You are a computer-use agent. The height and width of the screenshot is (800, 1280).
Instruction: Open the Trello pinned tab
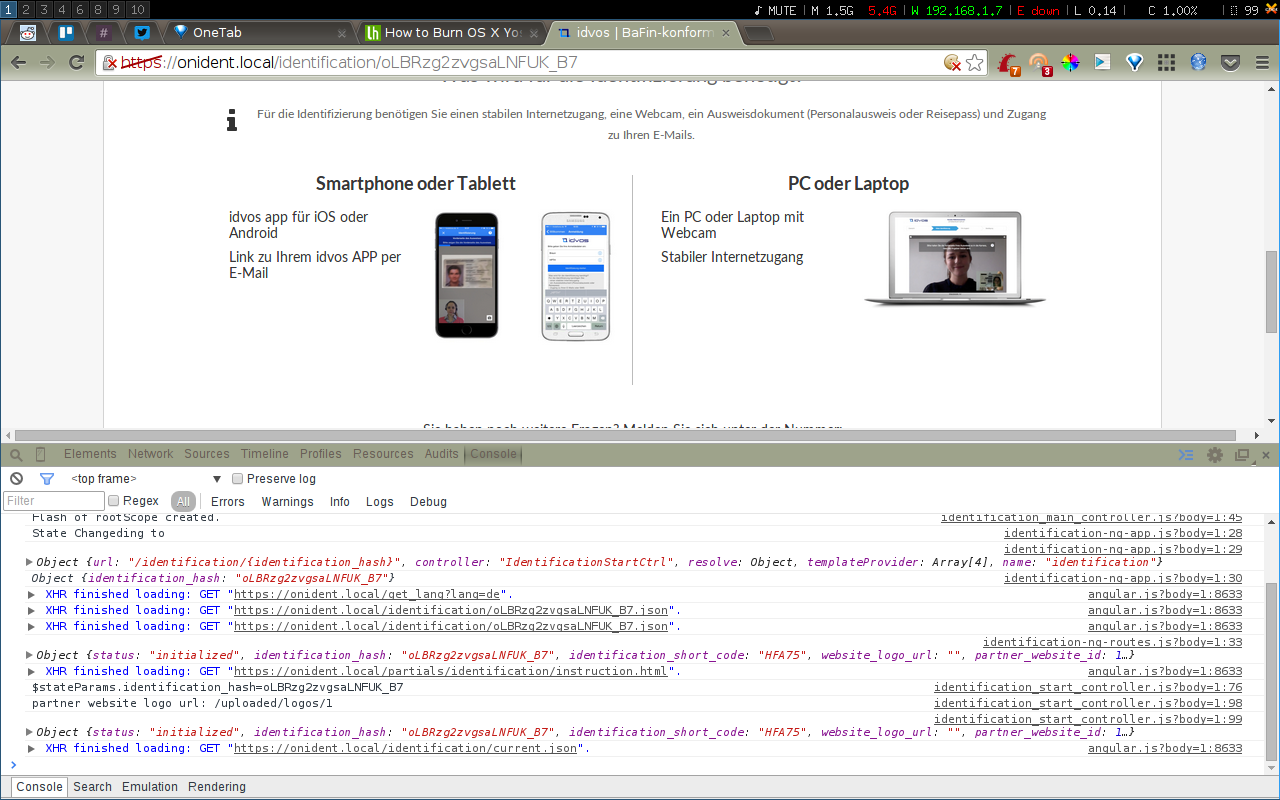point(66,32)
